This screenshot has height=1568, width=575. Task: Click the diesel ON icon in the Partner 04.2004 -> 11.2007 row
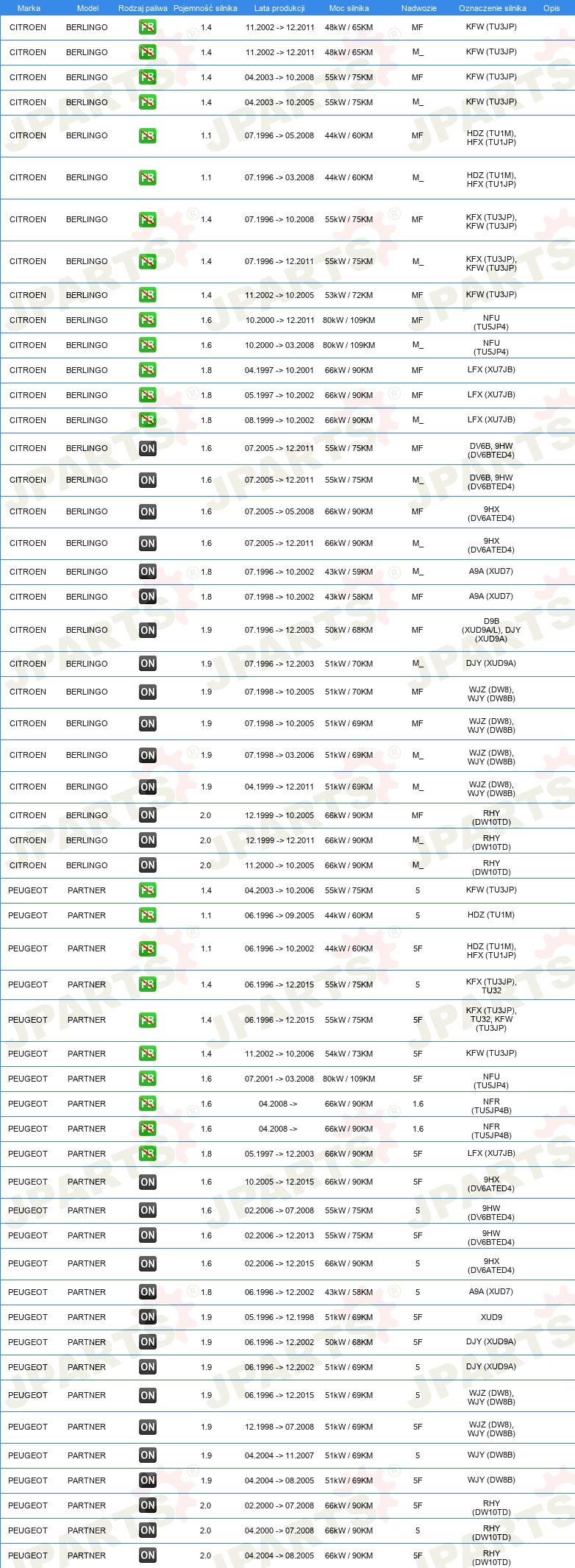148,1455
